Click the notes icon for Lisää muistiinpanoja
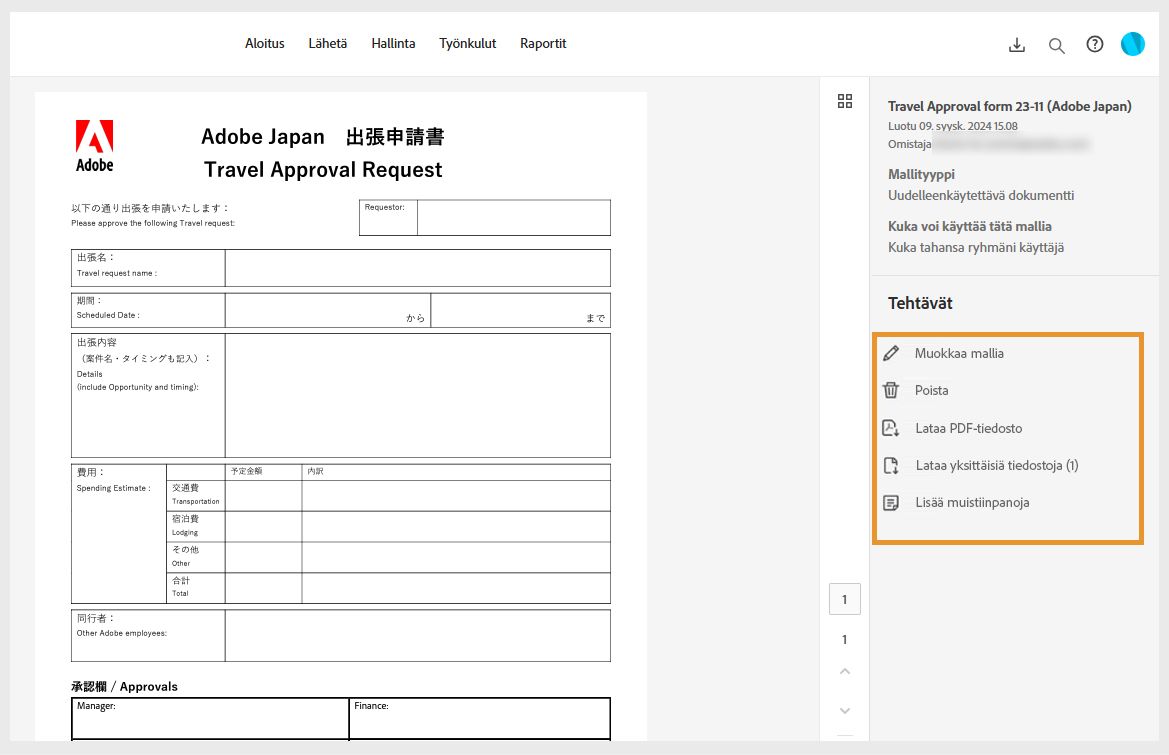The image size is (1169, 755). coord(891,502)
